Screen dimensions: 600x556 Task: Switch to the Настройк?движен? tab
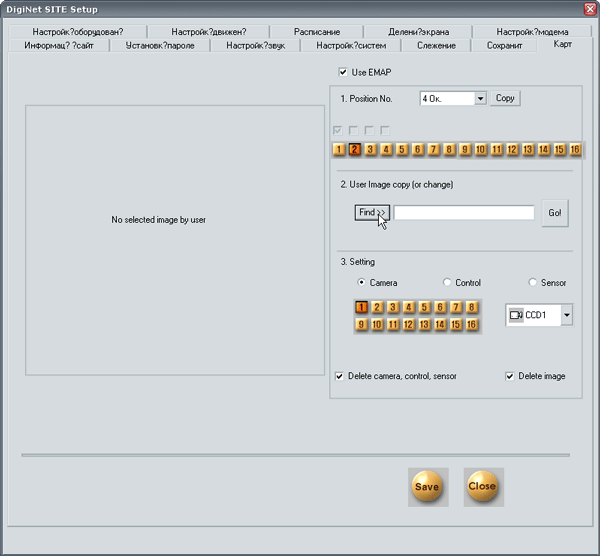coord(209,32)
